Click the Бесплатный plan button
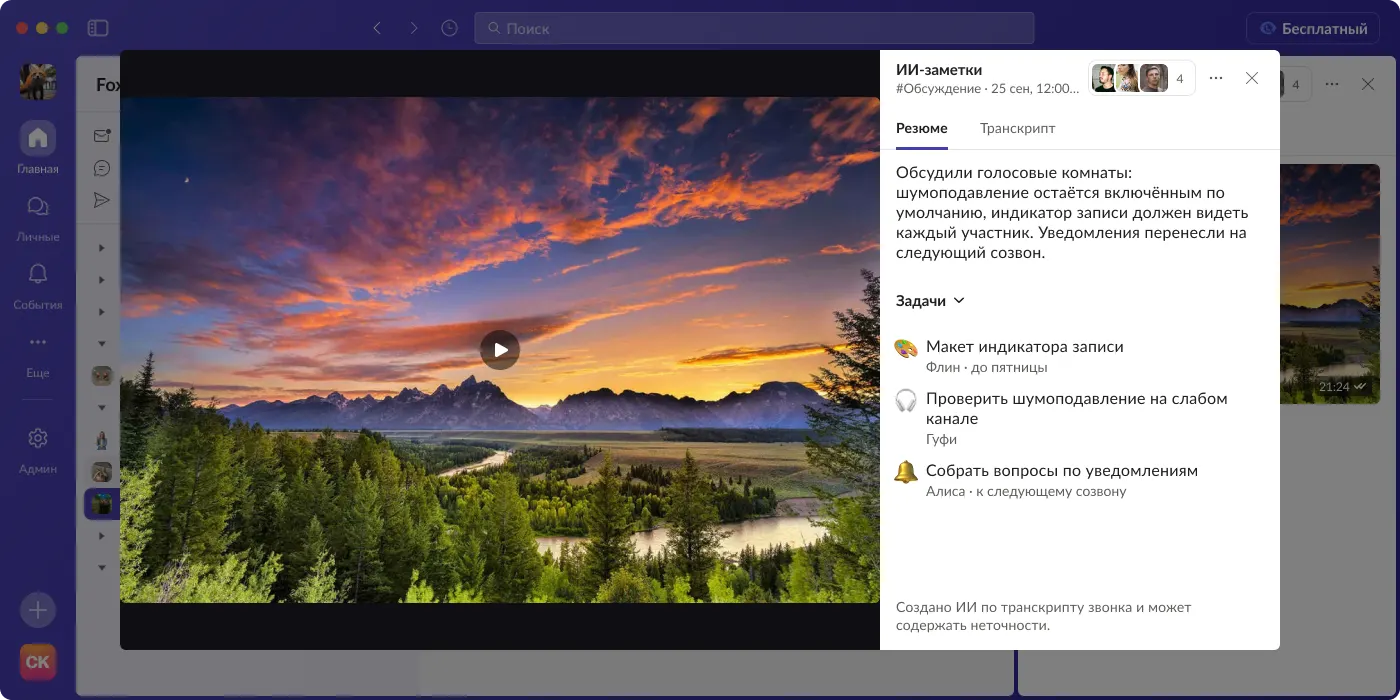This screenshot has width=1400, height=700. pyautogui.click(x=1312, y=28)
